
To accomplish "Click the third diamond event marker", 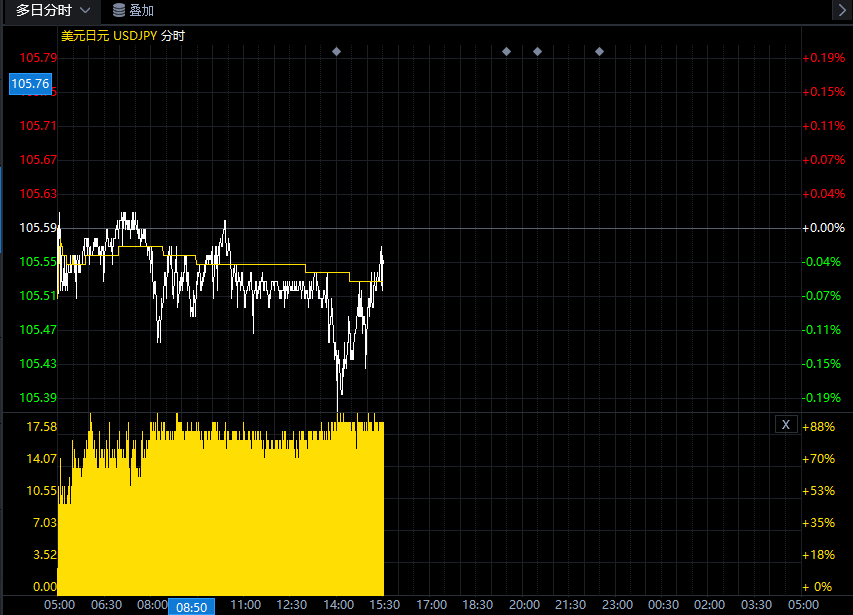I will 537,51.
